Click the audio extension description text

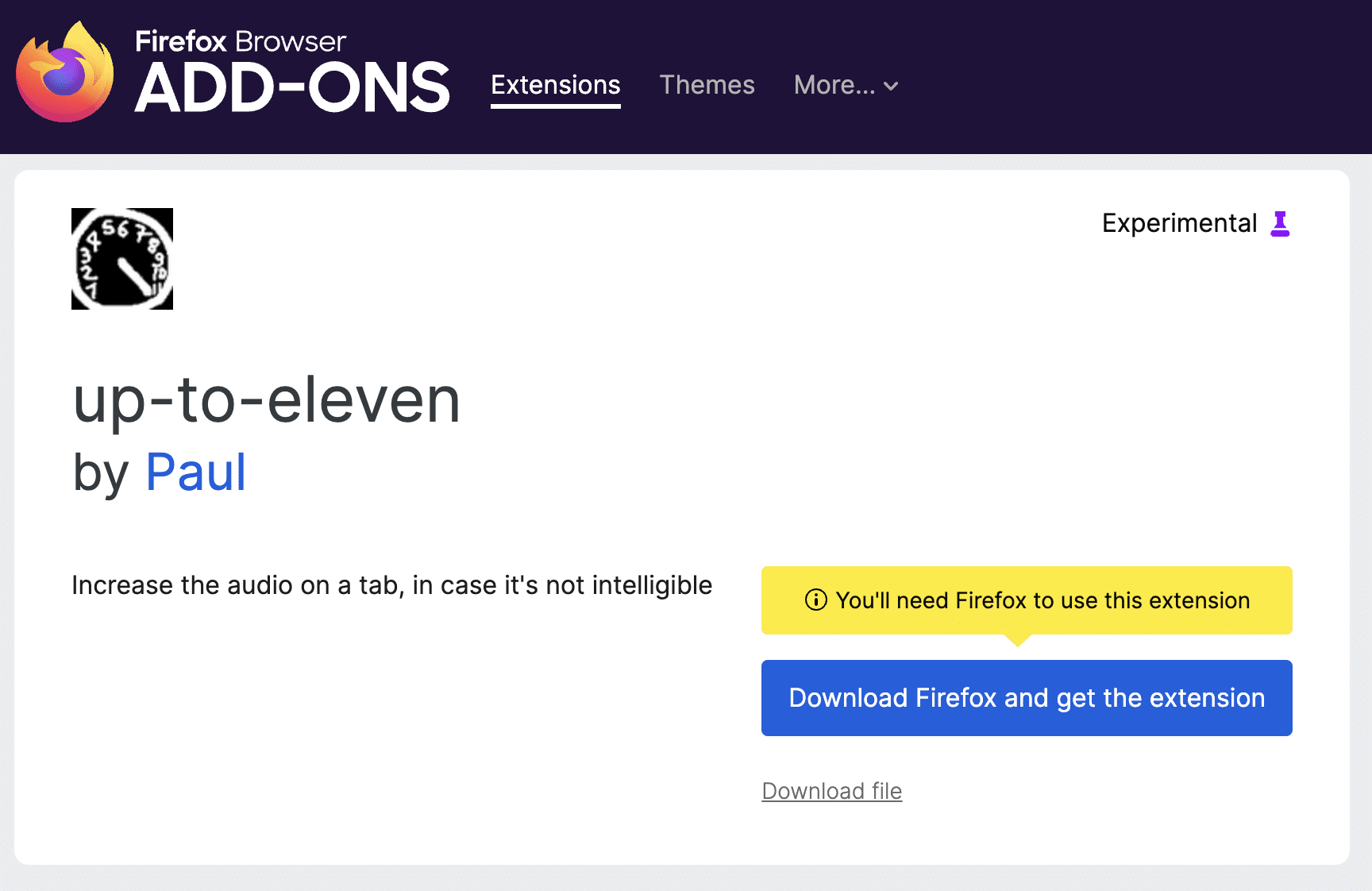click(391, 585)
